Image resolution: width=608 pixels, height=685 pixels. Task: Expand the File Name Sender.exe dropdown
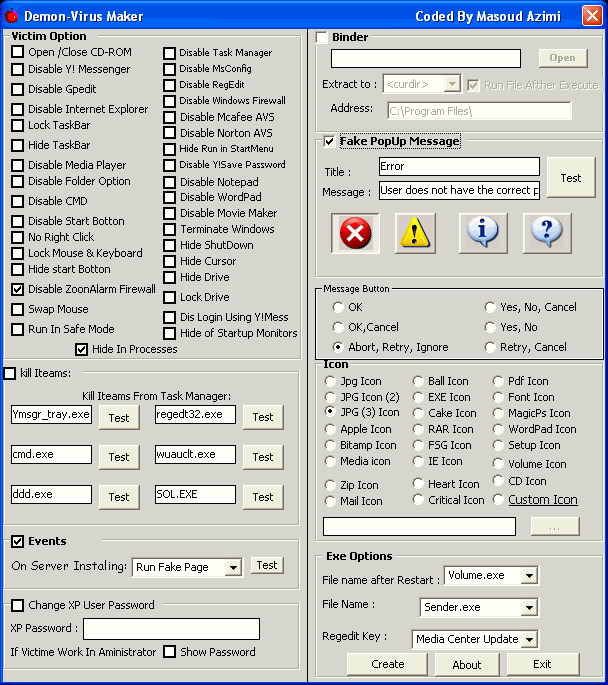(x=529, y=607)
